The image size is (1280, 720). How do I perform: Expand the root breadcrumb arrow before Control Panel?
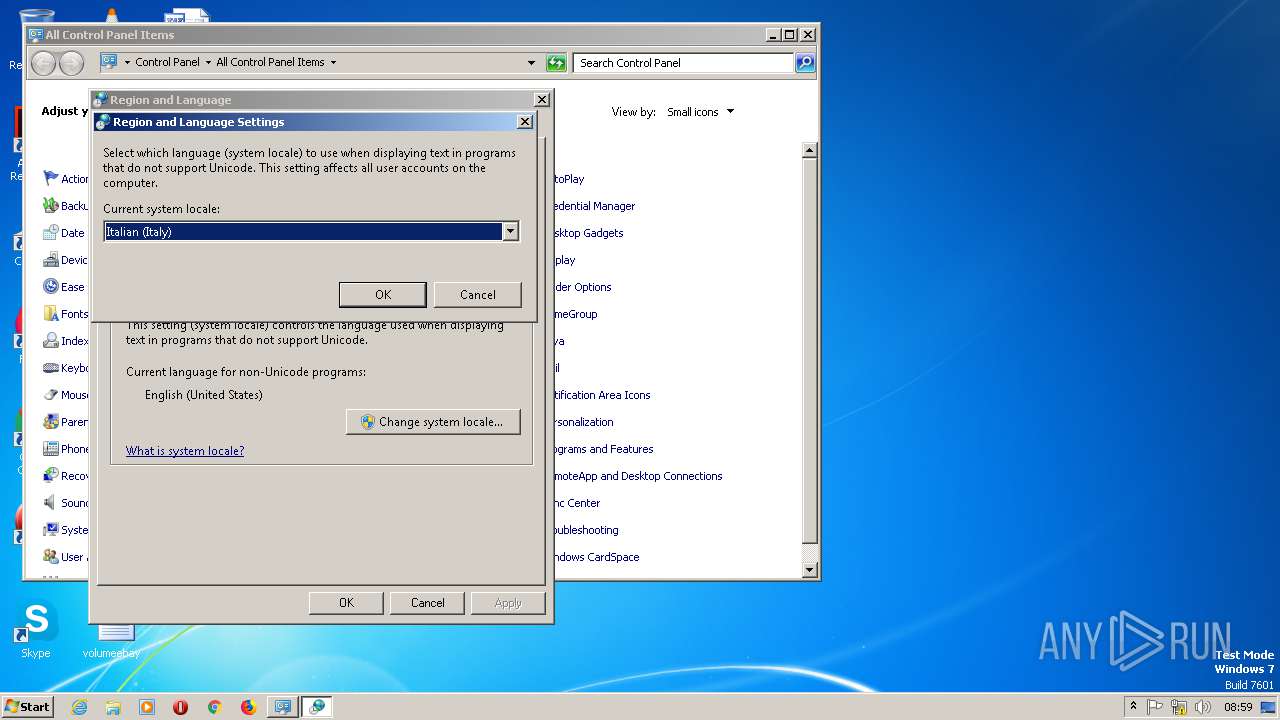pos(127,62)
